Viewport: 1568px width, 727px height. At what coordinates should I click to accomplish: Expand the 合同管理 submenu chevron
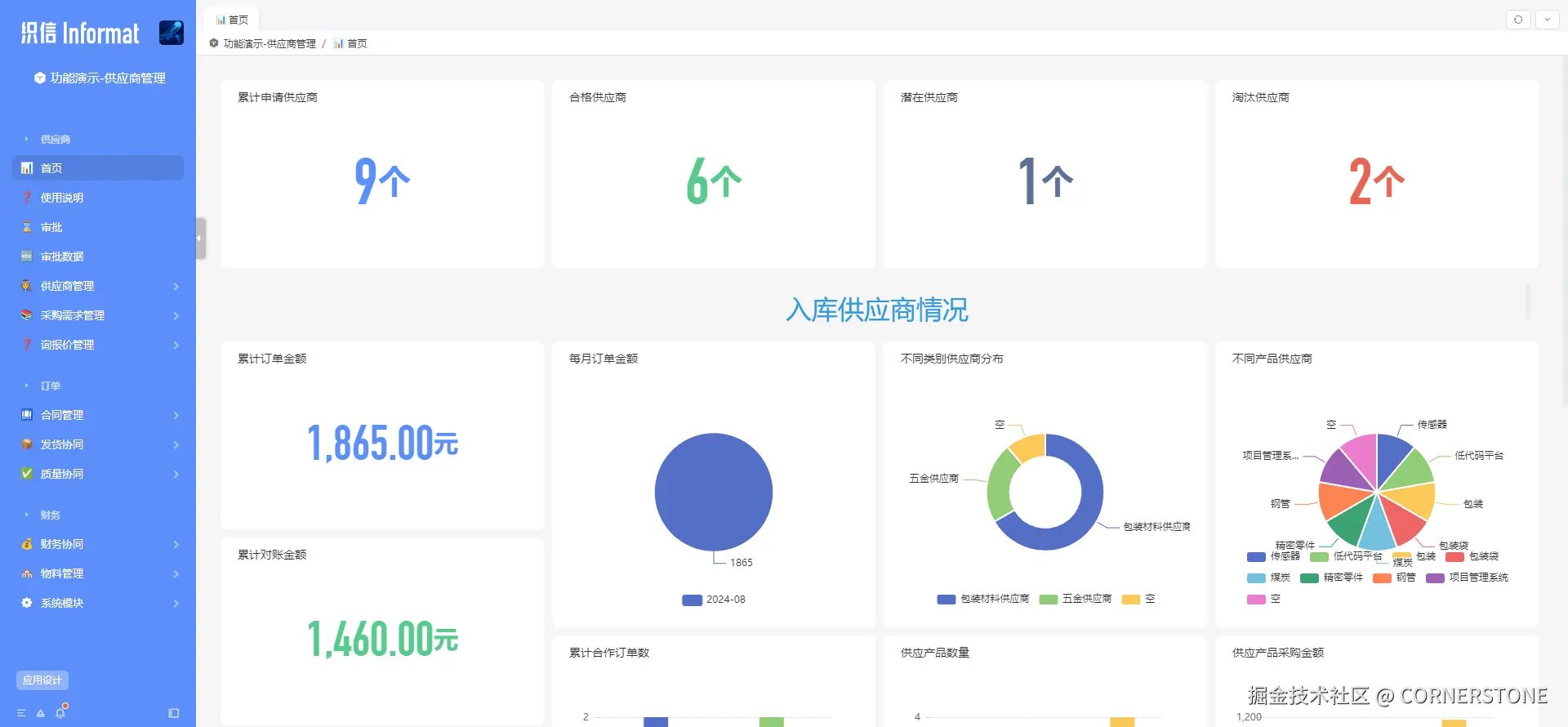[x=176, y=415]
